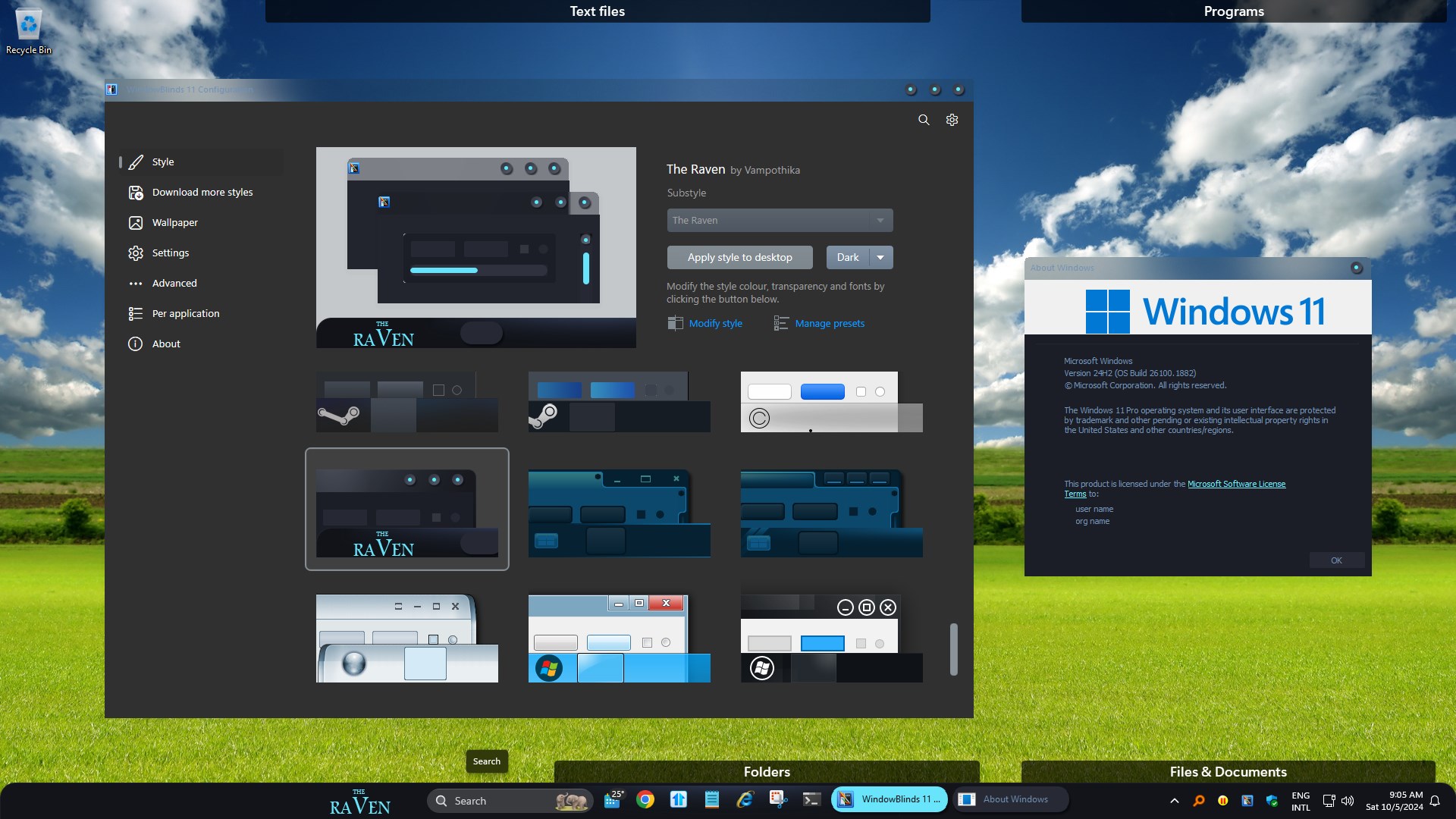This screenshot has width=1456, height=819.
Task: Open the notification bell icon
Action: [1435, 801]
